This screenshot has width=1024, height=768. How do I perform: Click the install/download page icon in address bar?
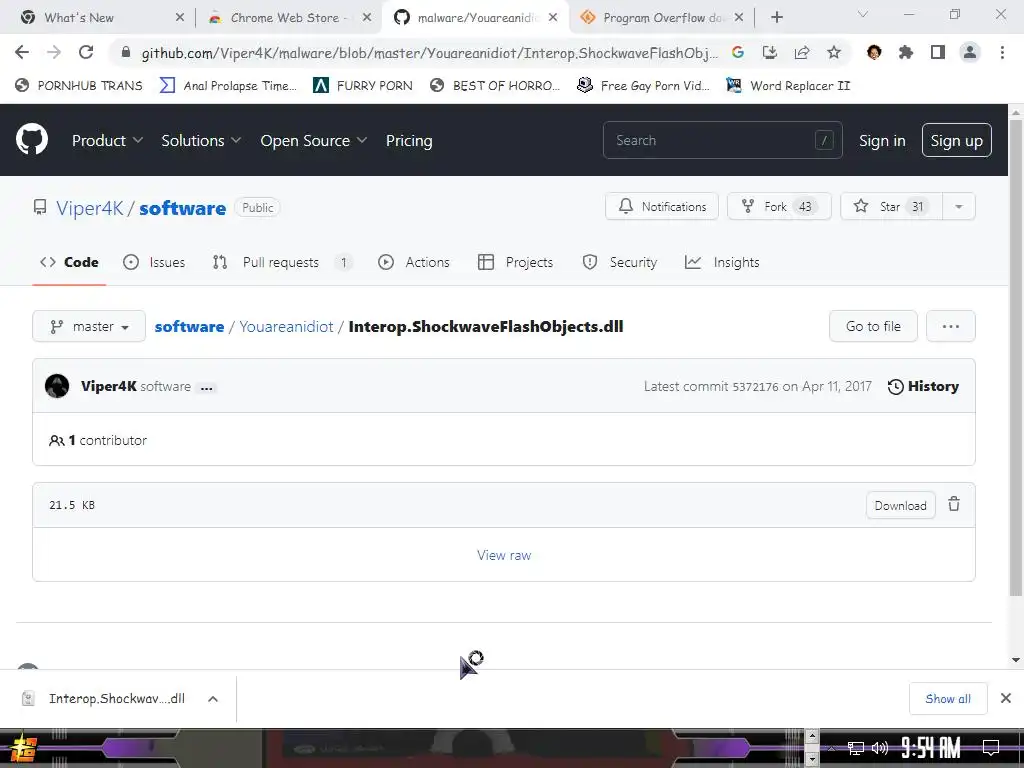click(769, 52)
